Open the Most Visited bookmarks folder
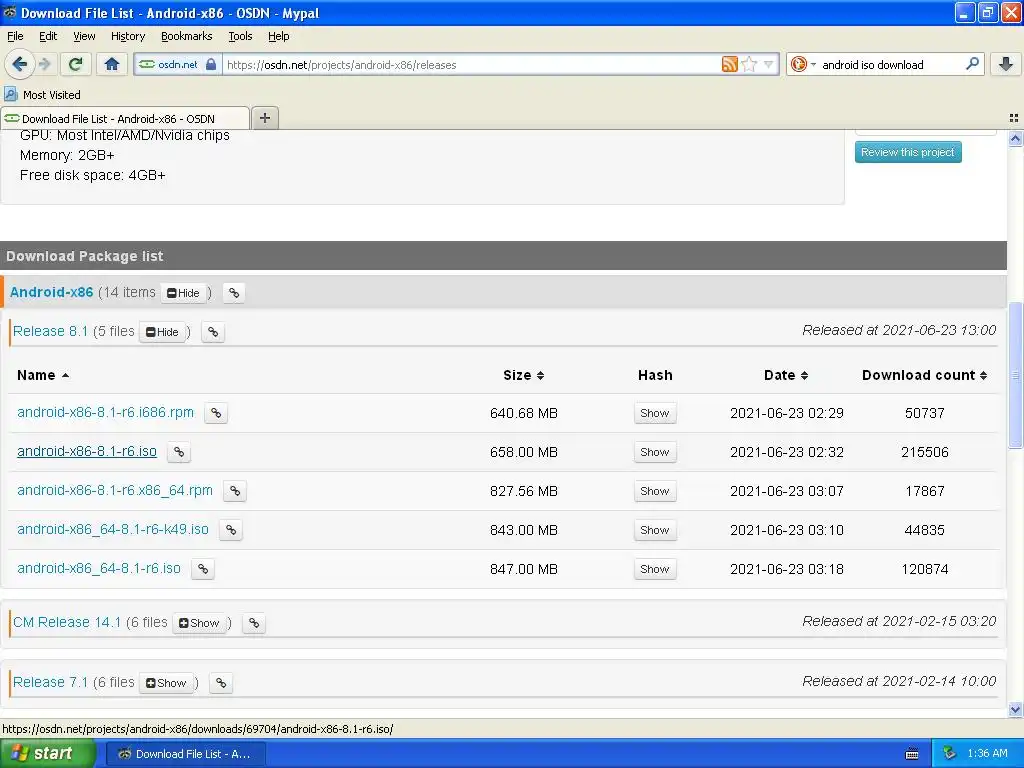 42,95
